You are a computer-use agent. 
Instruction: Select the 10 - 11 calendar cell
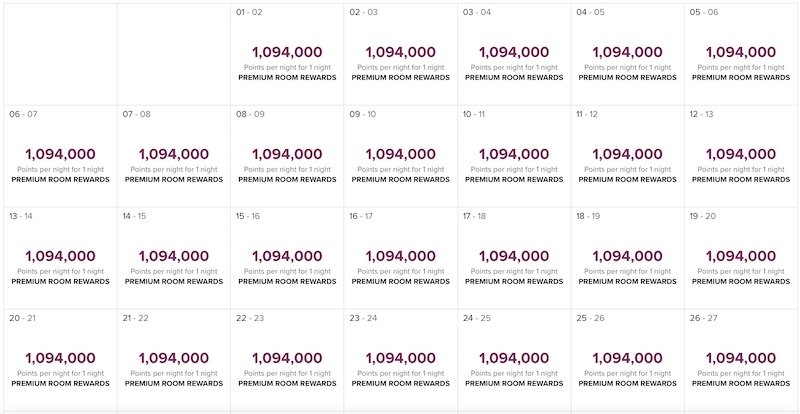point(514,156)
